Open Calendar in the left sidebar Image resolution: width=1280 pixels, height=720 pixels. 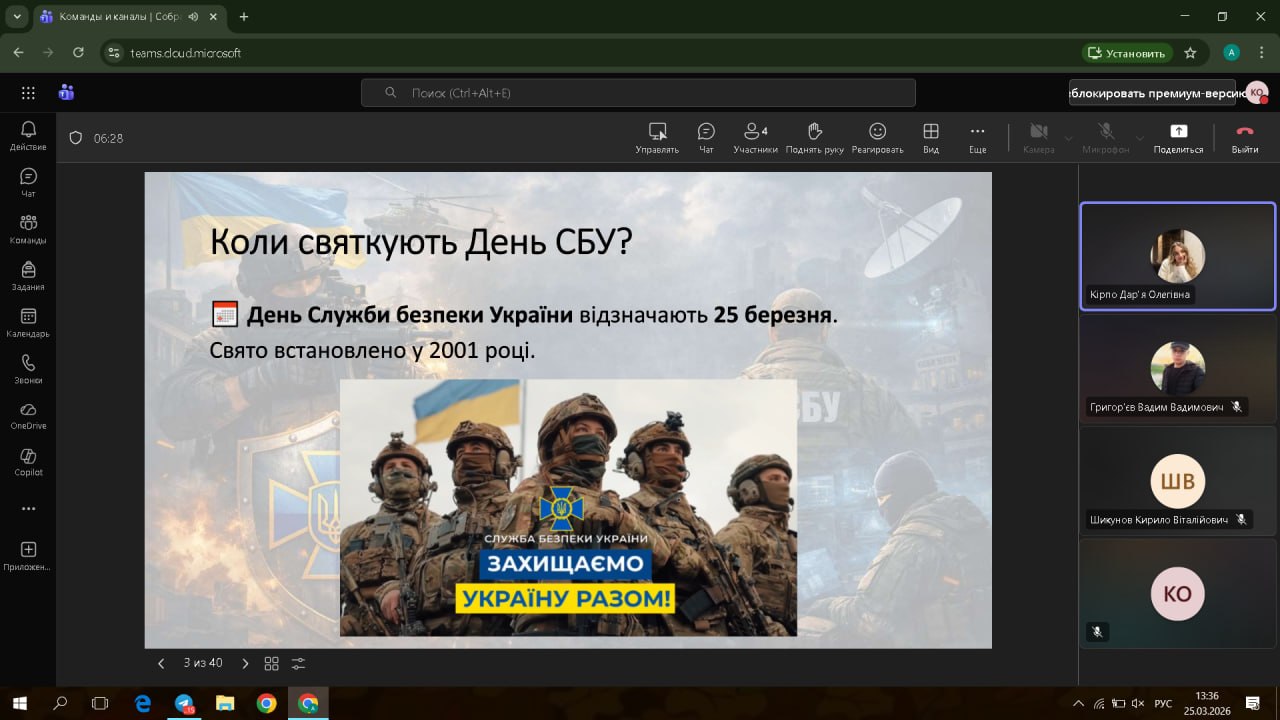28,322
